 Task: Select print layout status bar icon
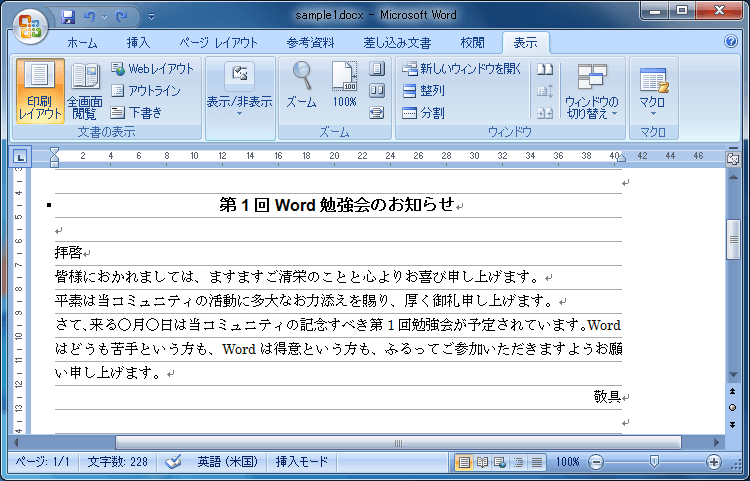click(463, 462)
